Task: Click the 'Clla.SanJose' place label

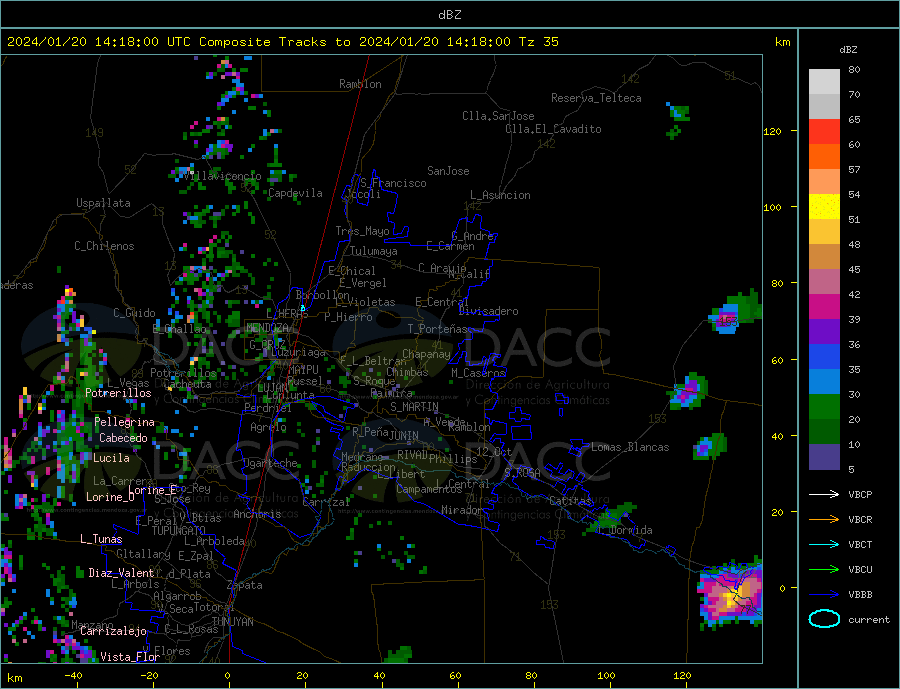Action: 498,116
